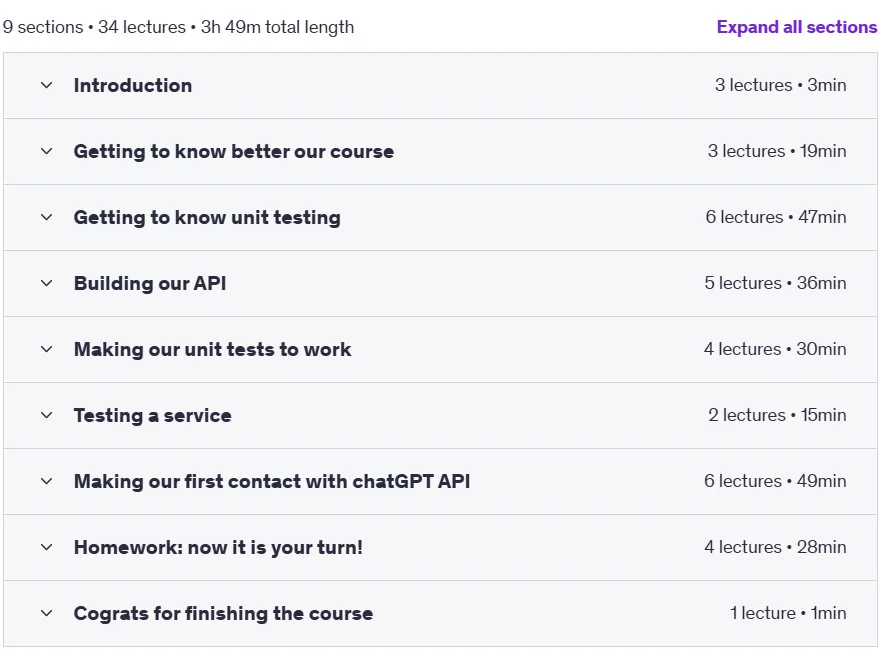Expand chevron for Getting to know unit testing
Screen dimensions: 880x650
(47, 217)
